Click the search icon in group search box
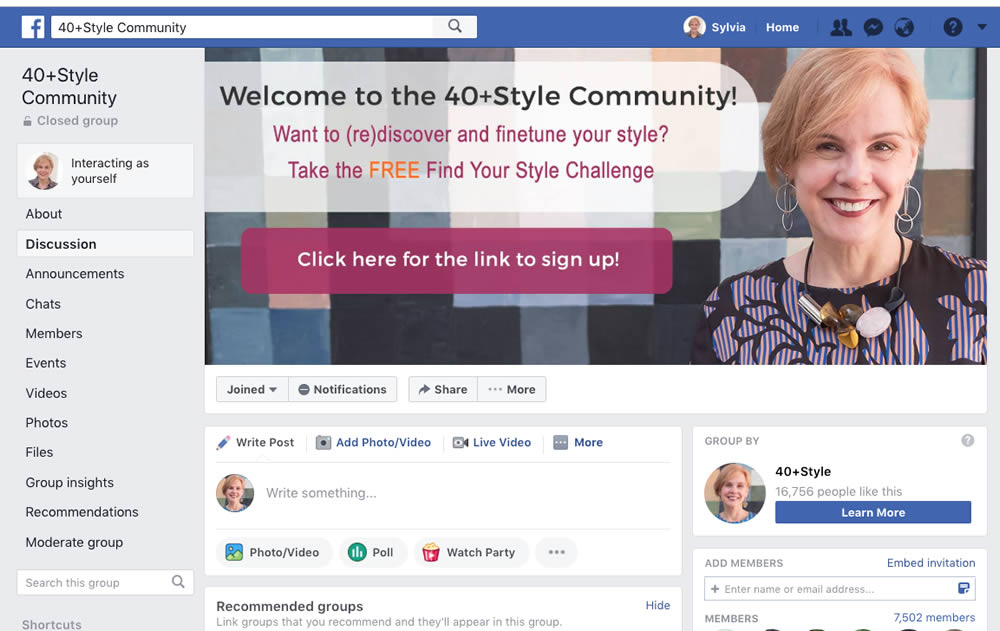1000x631 pixels. 178,582
